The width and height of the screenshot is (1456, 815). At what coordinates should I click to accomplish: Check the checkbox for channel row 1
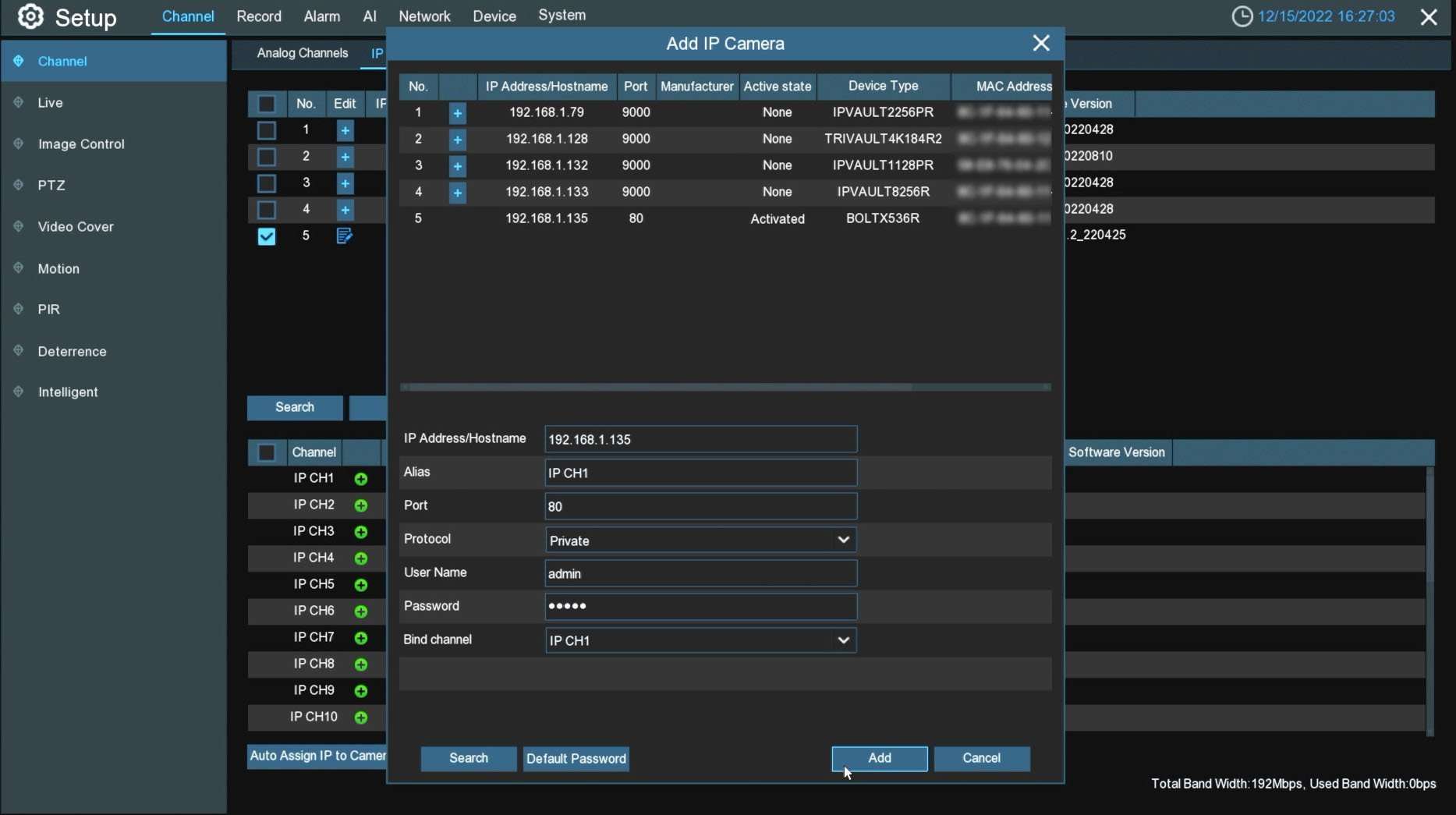click(x=266, y=130)
